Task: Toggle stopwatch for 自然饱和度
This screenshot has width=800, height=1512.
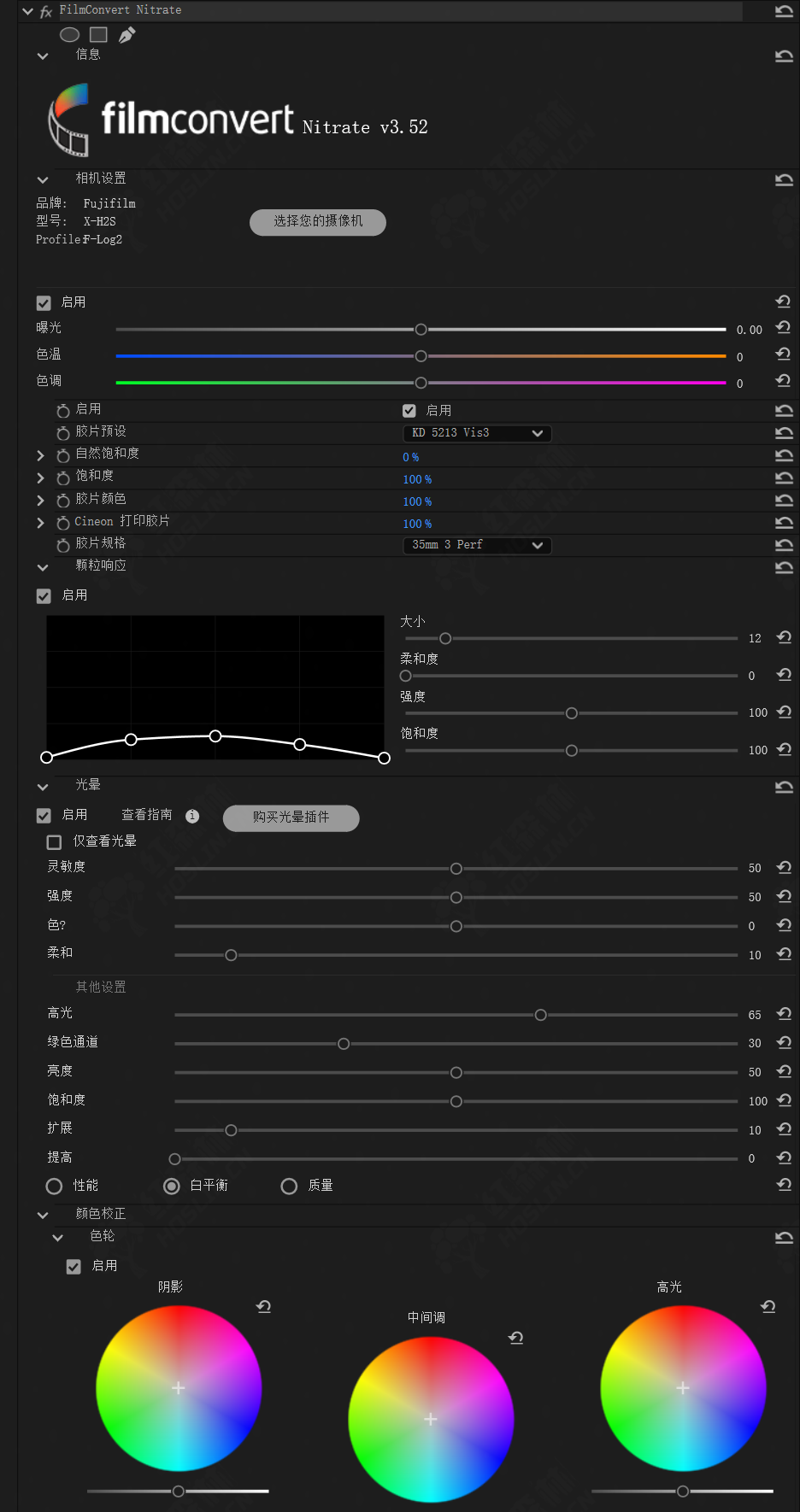Action: (x=63, y=455)
